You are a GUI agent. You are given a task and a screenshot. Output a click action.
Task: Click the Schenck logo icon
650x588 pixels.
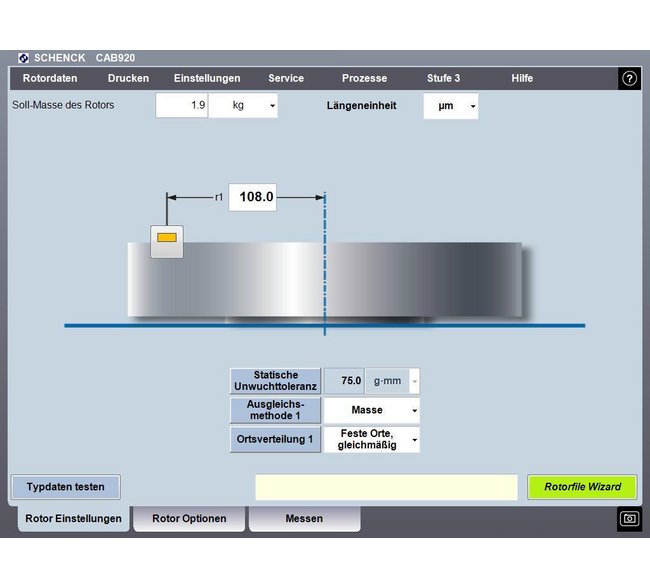24,58
